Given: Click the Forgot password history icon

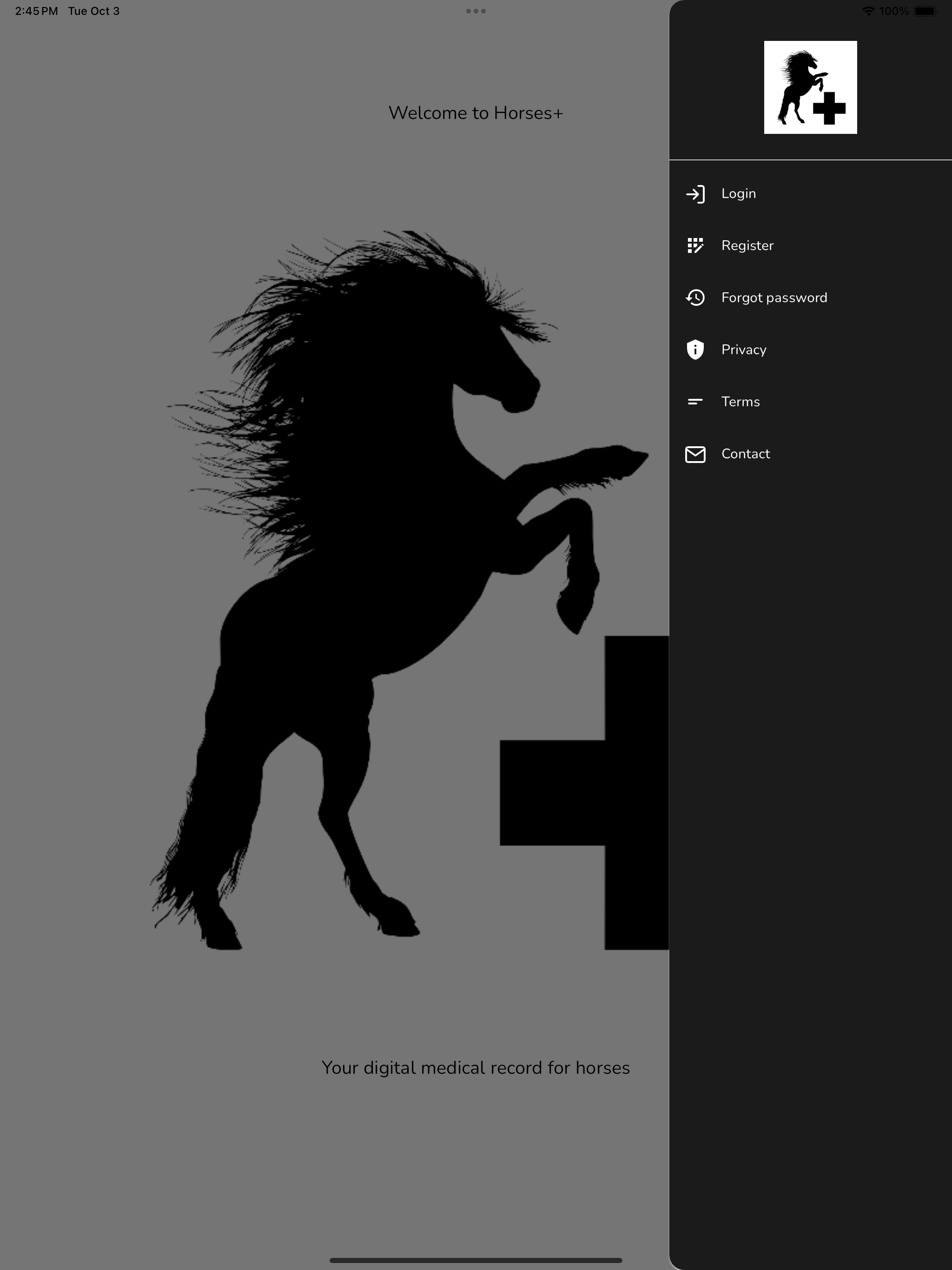Looking at the screenshot, I should pyautogui.click(x=695, y=298).
